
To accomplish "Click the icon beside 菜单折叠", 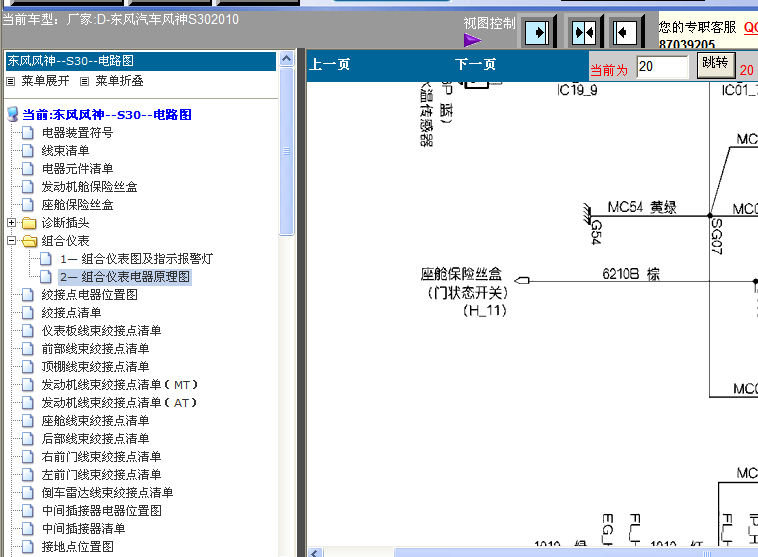I will (x=85, y=81).
